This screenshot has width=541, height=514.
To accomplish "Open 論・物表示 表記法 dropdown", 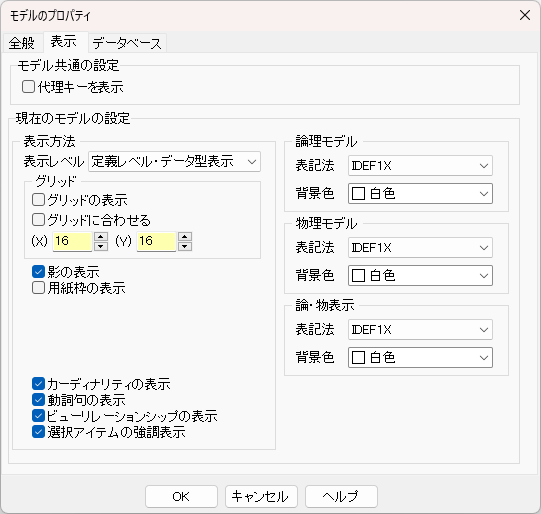I will [420, 330].
